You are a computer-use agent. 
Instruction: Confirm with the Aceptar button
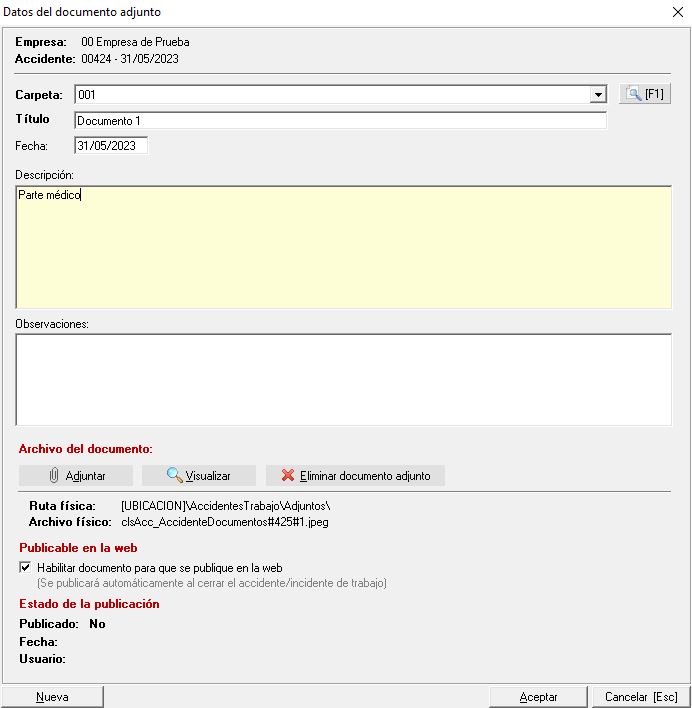pyautogui.click(x=538, y=697)
